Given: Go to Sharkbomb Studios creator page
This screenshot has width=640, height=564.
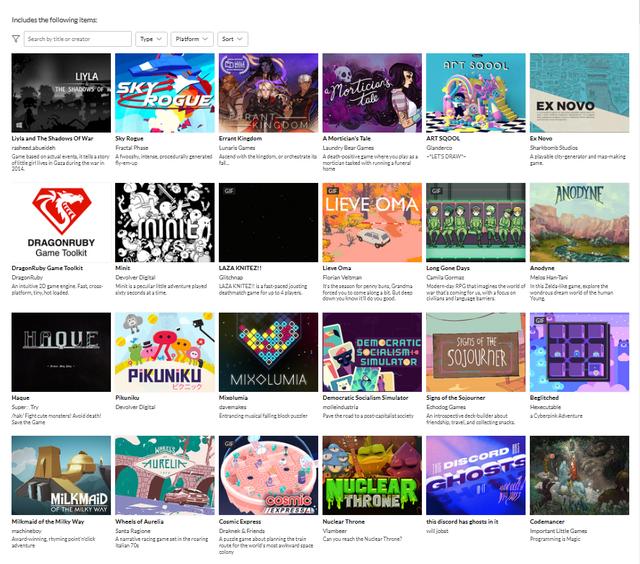Looking at the screenshot, I should pos(556,148).
